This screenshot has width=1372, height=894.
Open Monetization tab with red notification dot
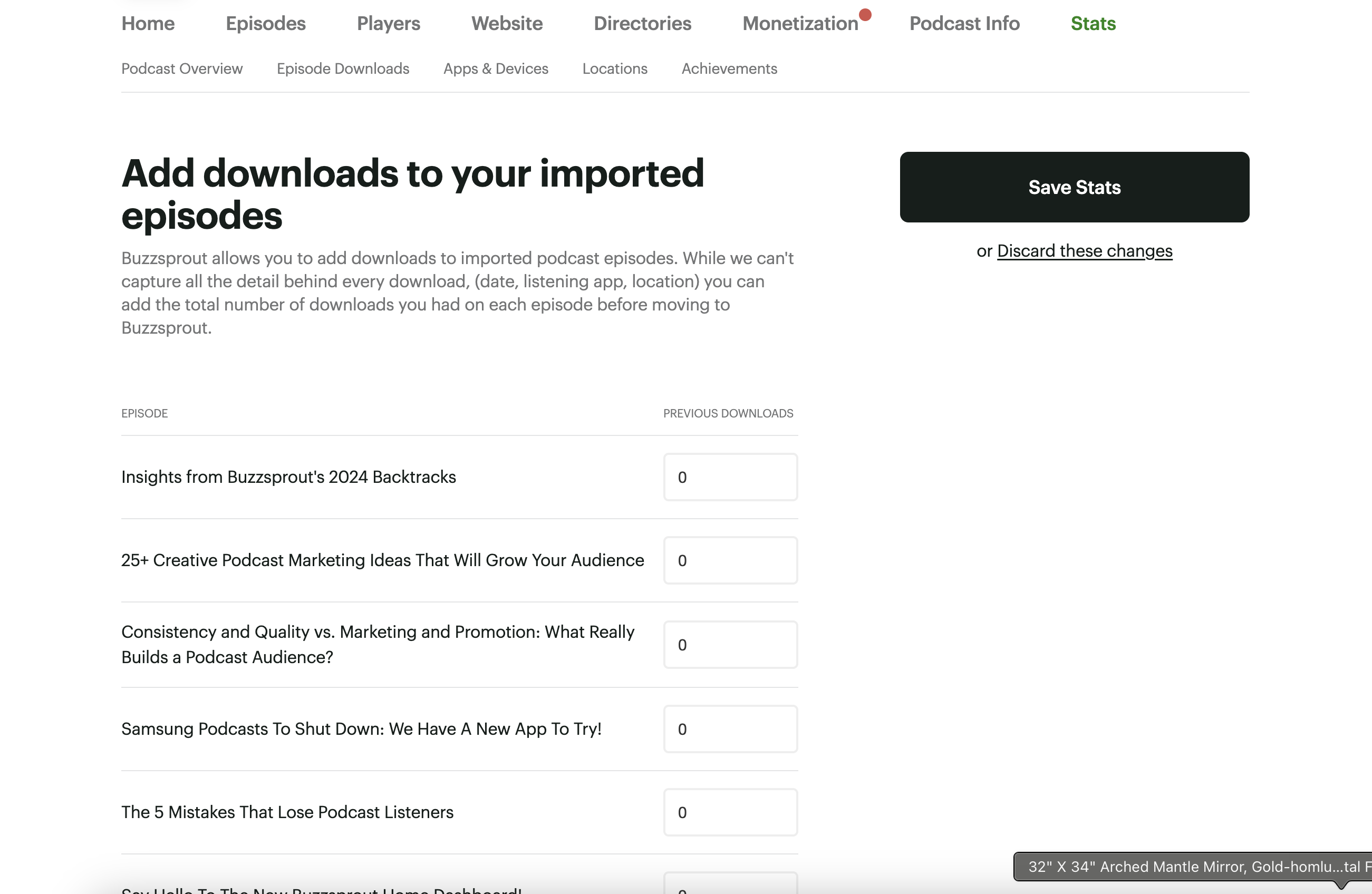800,23
